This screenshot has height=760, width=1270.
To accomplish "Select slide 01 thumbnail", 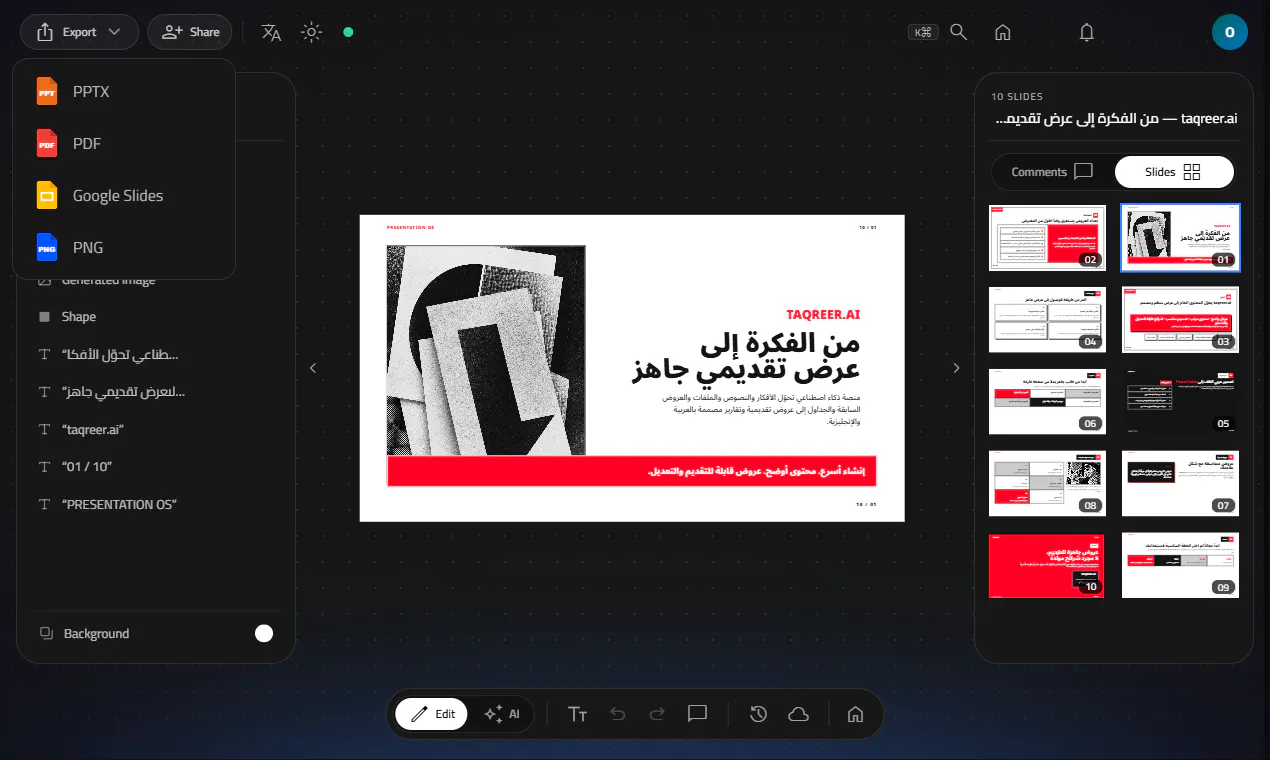I will [x=1180, y=237].
